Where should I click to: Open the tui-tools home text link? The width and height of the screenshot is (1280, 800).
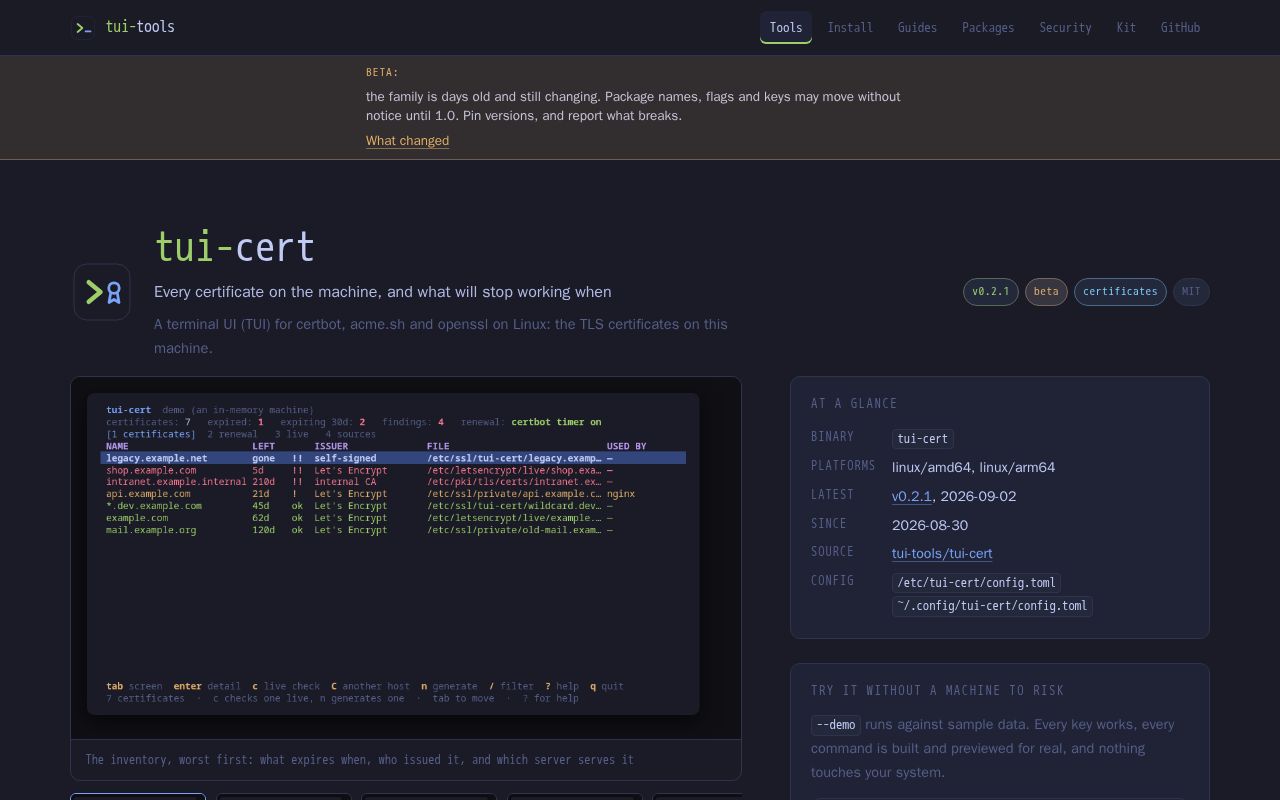(140, 27)
